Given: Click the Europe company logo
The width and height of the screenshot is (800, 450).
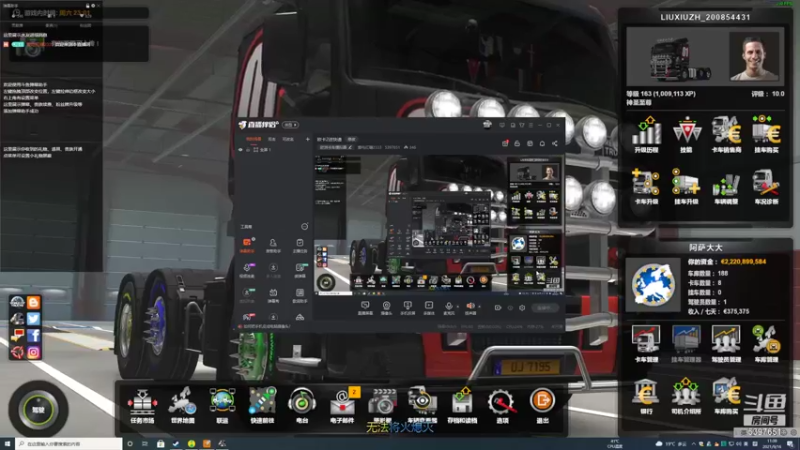Looking at the screenshot, I should (653, 285).
